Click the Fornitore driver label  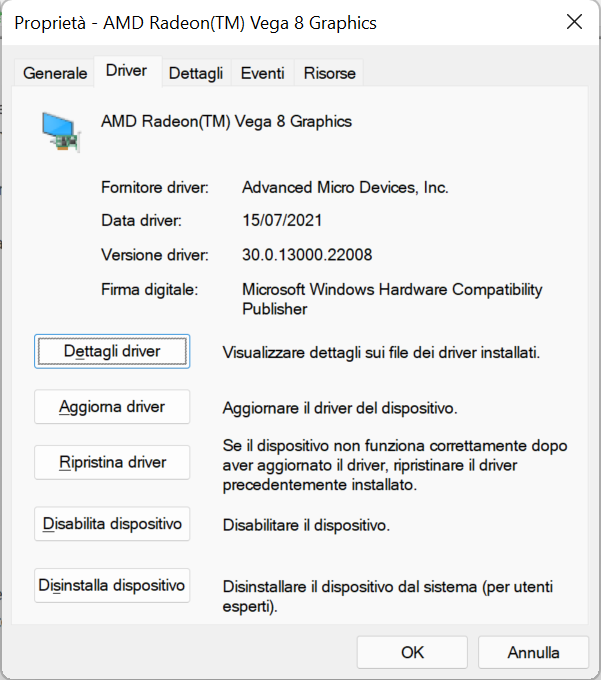155,187
